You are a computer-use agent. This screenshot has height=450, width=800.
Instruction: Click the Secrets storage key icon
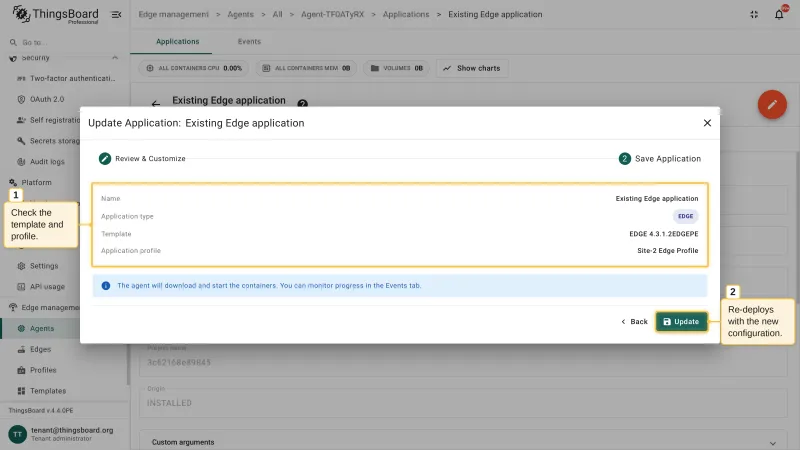21,141
